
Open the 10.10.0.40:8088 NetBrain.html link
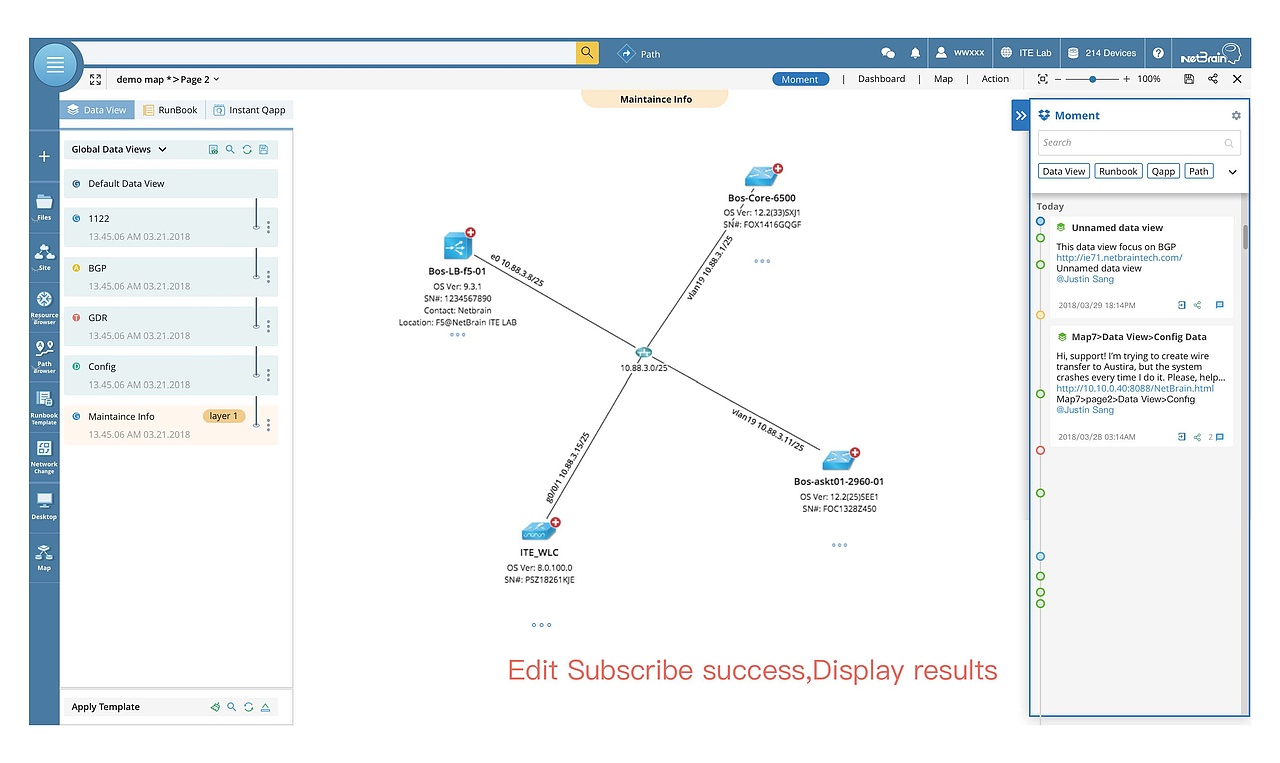pyautogui.click(x=1135, y=388)
